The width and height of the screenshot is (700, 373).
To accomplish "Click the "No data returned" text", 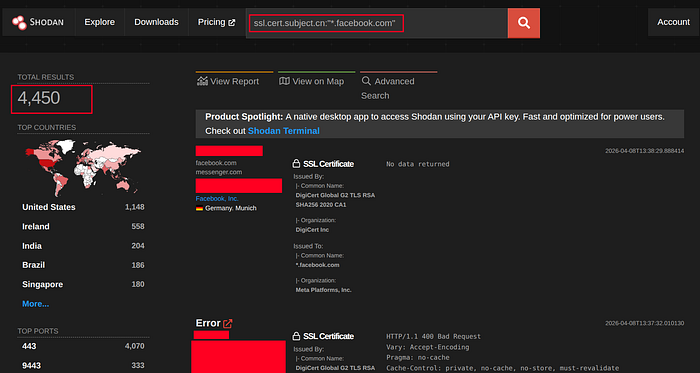I will tap(417, 164).
